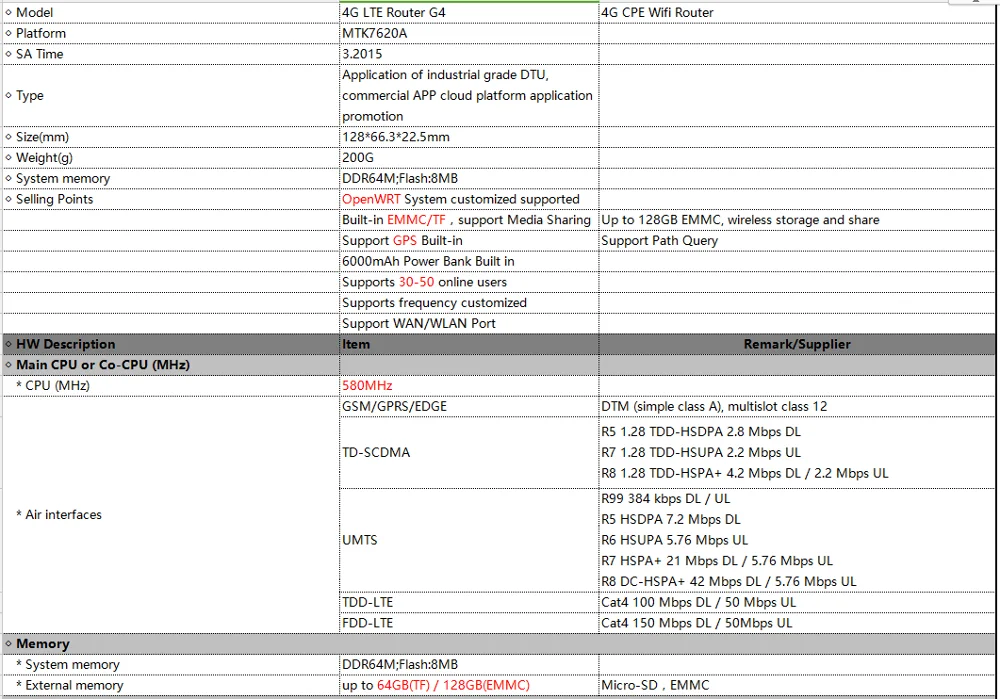Select the 'R7 1.28 TDD-HSUPA 2.2 Mbps UL' line
The width and height of the screenshot is (1000, 699).
pyautogui.click(x=701, y=453)
